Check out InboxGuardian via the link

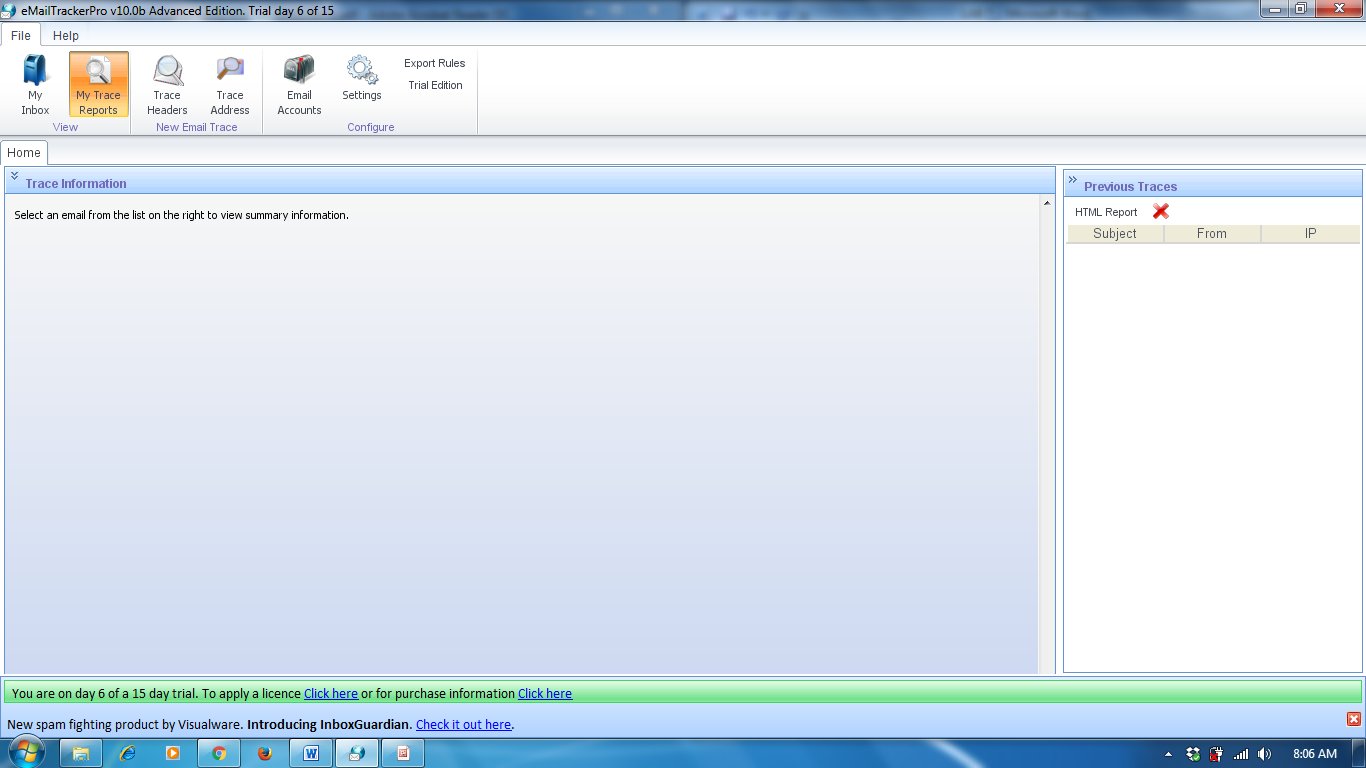click(x=463, y=724)
